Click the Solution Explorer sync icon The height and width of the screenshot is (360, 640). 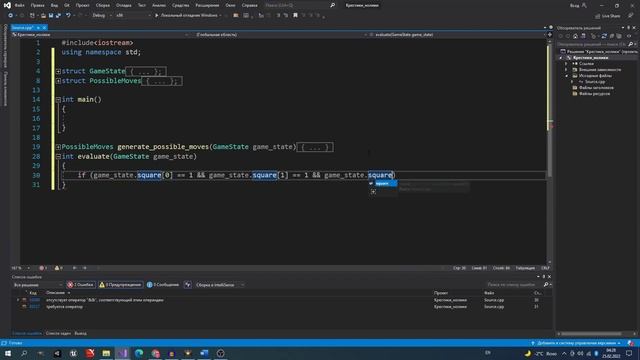[x=604, y=36]
